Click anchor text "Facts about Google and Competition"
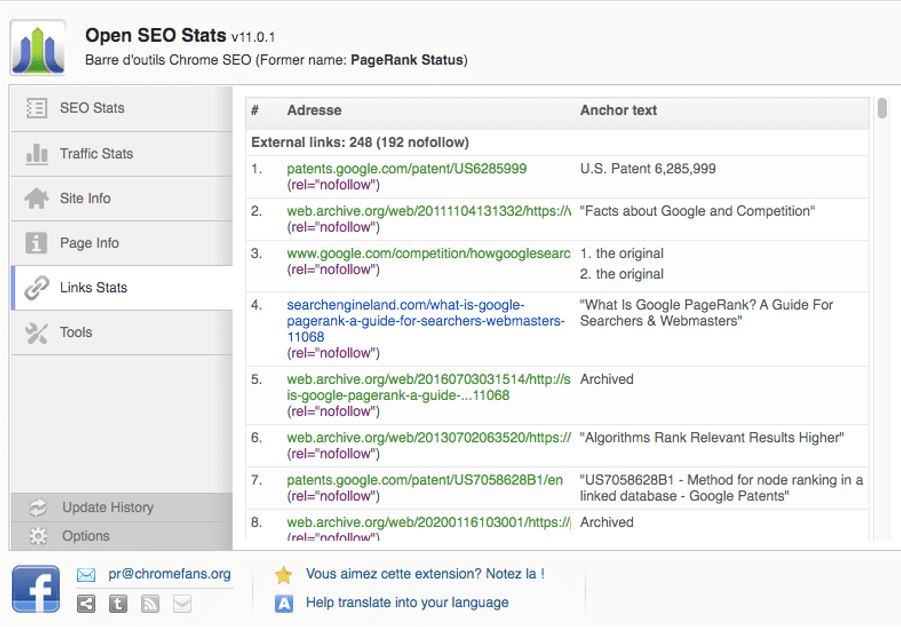This screenshot has width=901, height=627. tap(697, 211)
